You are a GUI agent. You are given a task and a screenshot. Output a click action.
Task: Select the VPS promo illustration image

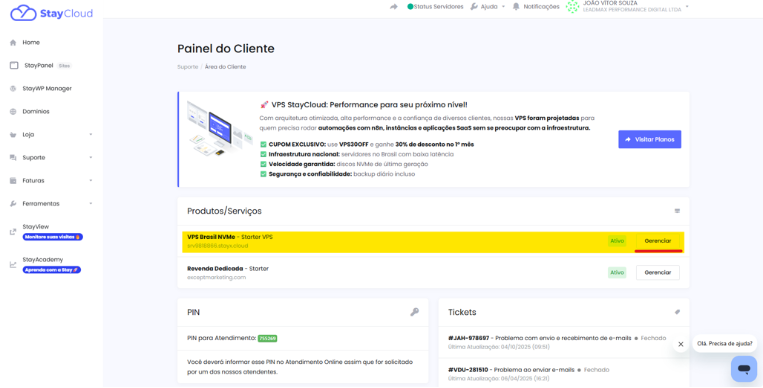220,129
